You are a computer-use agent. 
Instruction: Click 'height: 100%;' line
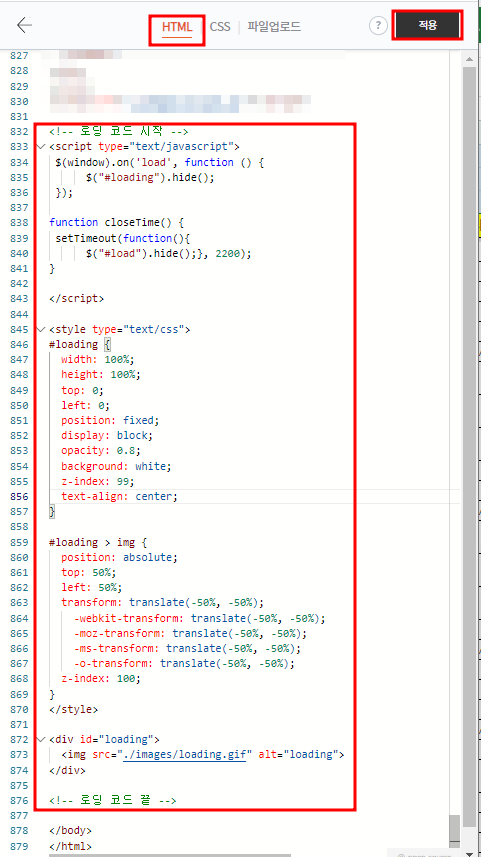(x=101, y=374)
